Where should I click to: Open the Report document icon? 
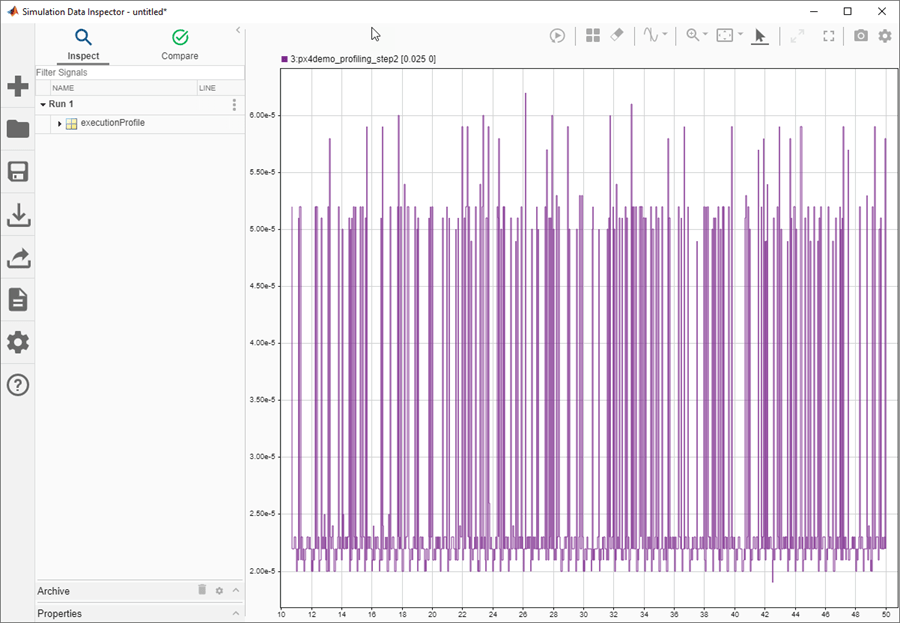click(x=18, y=300)
